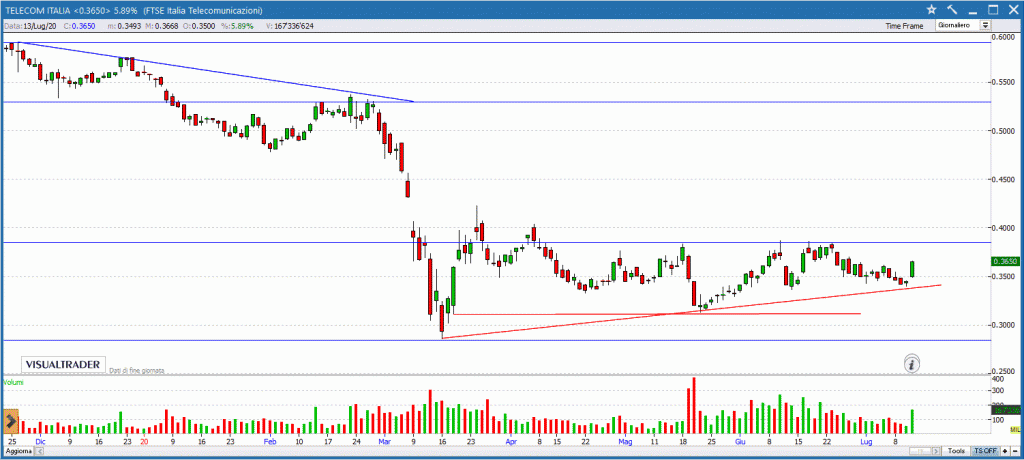1024x460 pixels.
Task: Click the 'Feb' month label on time axis
Action: coord(270,442)
